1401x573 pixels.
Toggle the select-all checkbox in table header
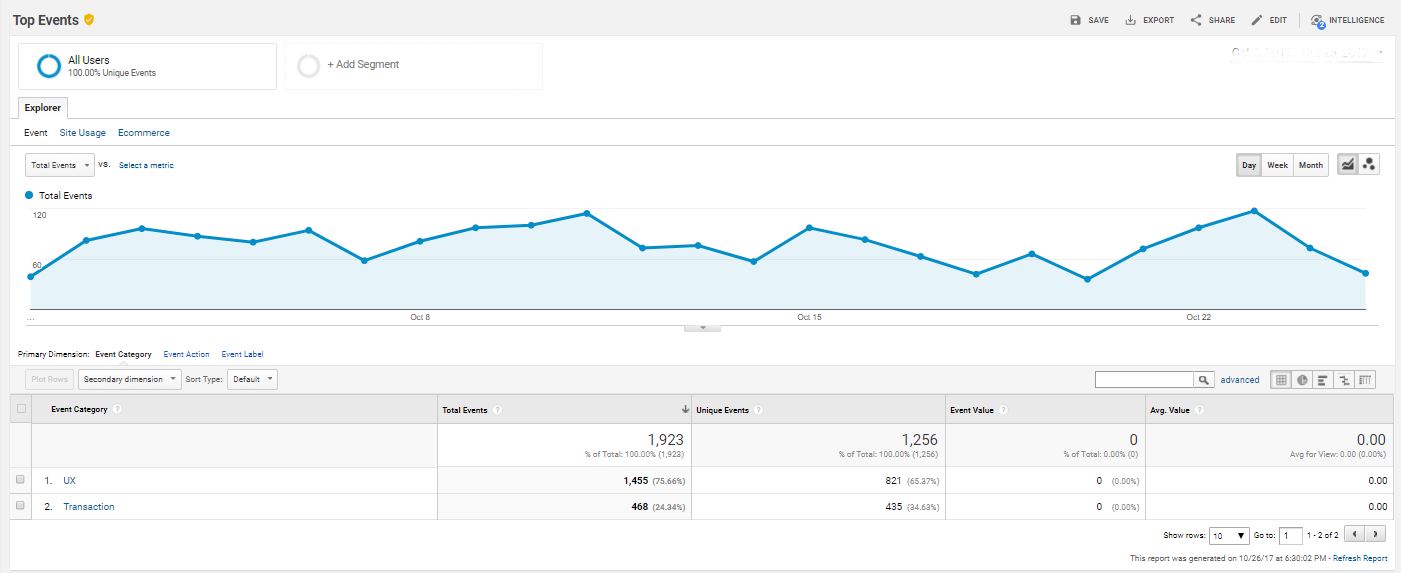pos(21,409)
